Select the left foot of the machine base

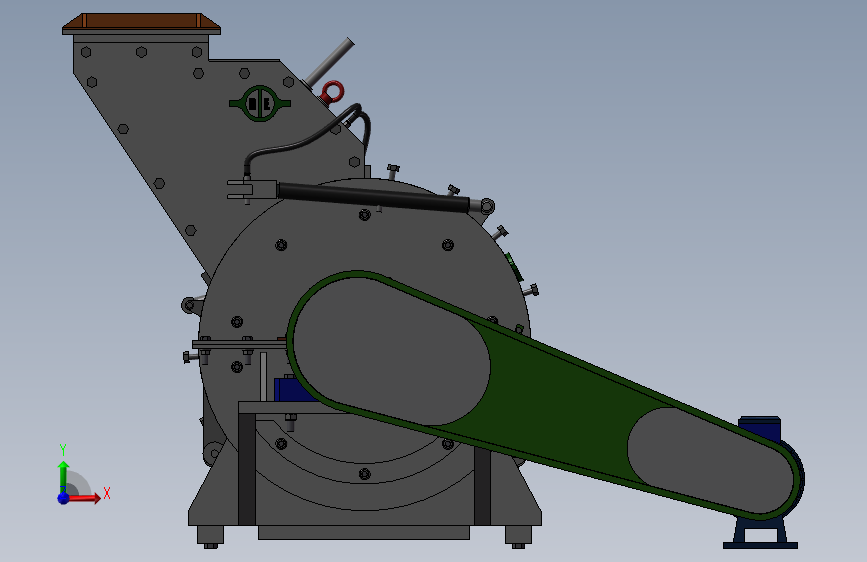click(210, 536)
